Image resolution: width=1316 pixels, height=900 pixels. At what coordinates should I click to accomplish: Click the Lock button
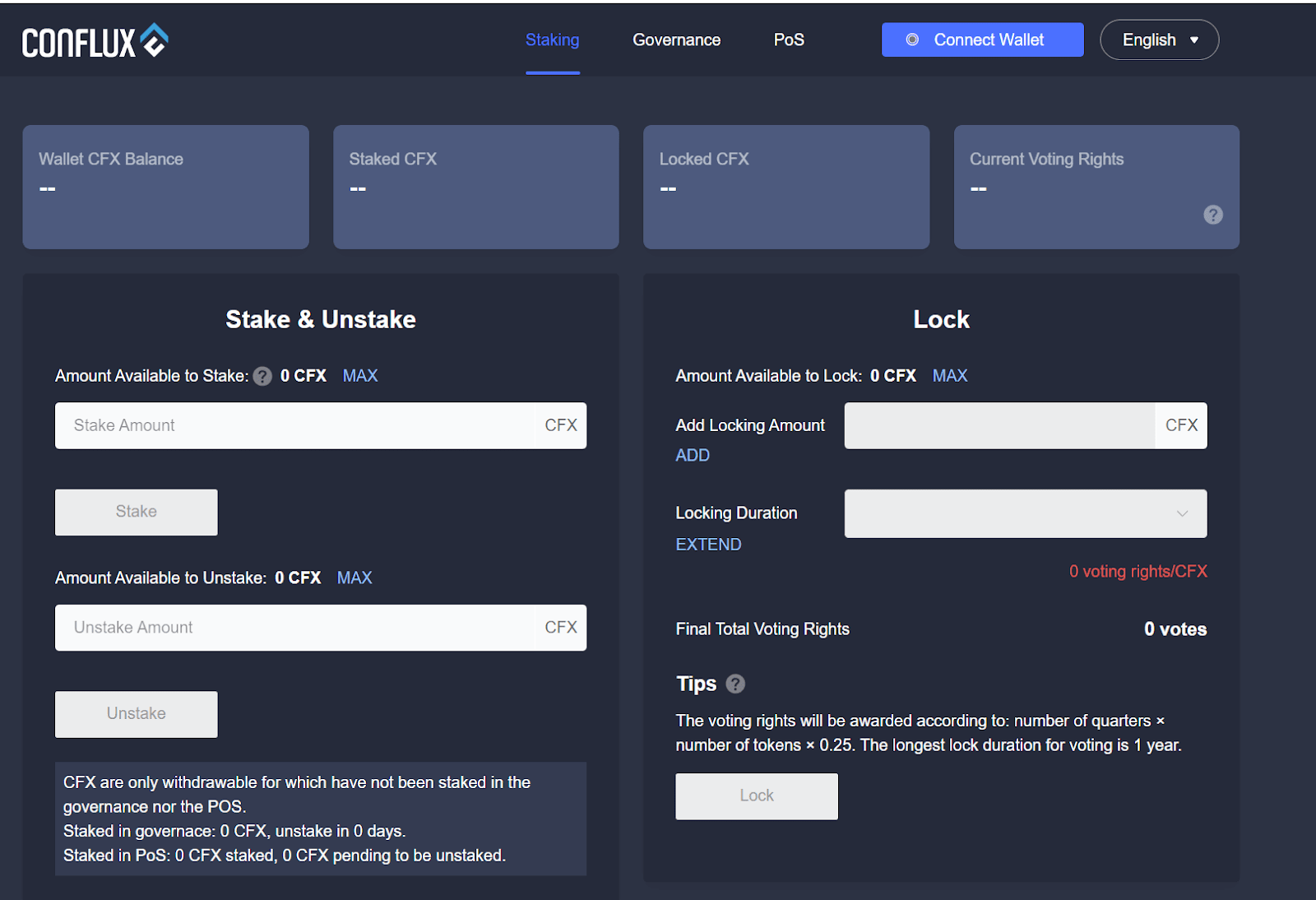(x=757, y=796)
